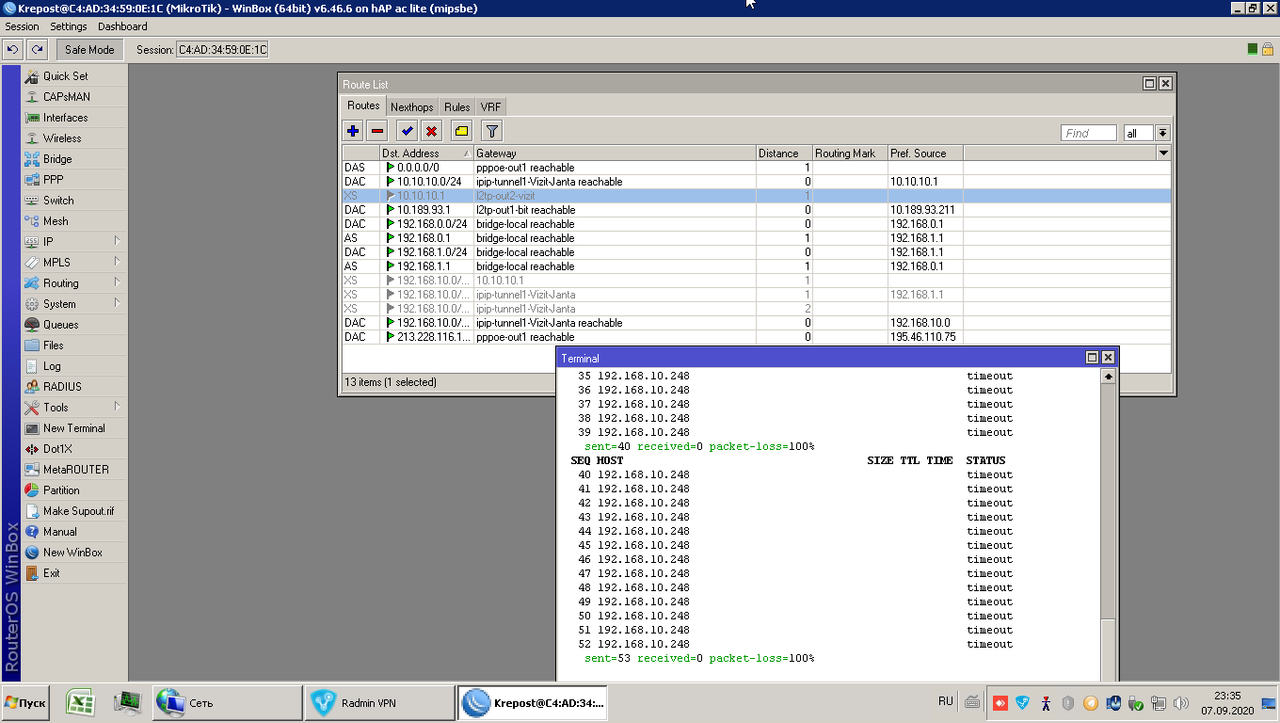
Task: Sort by Gateway column
Action: (x=614, y=153)
